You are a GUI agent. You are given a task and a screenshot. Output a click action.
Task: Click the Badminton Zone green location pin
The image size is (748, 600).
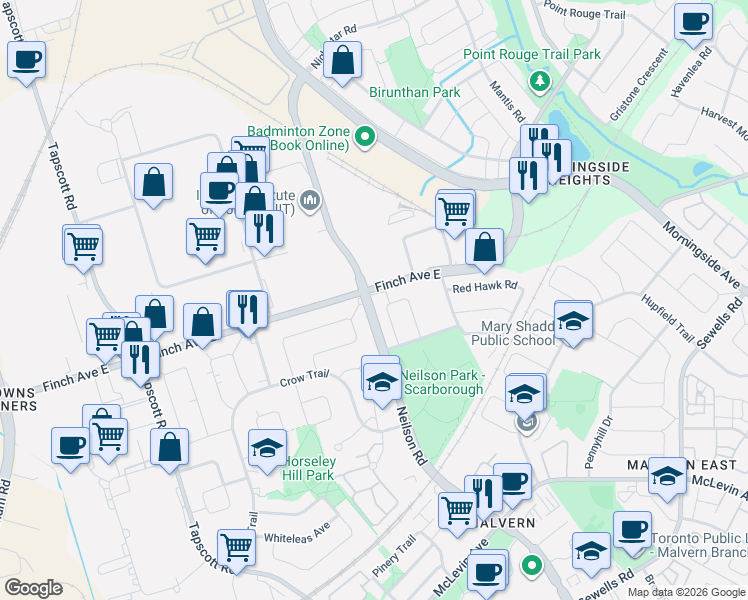pos(365,137)
